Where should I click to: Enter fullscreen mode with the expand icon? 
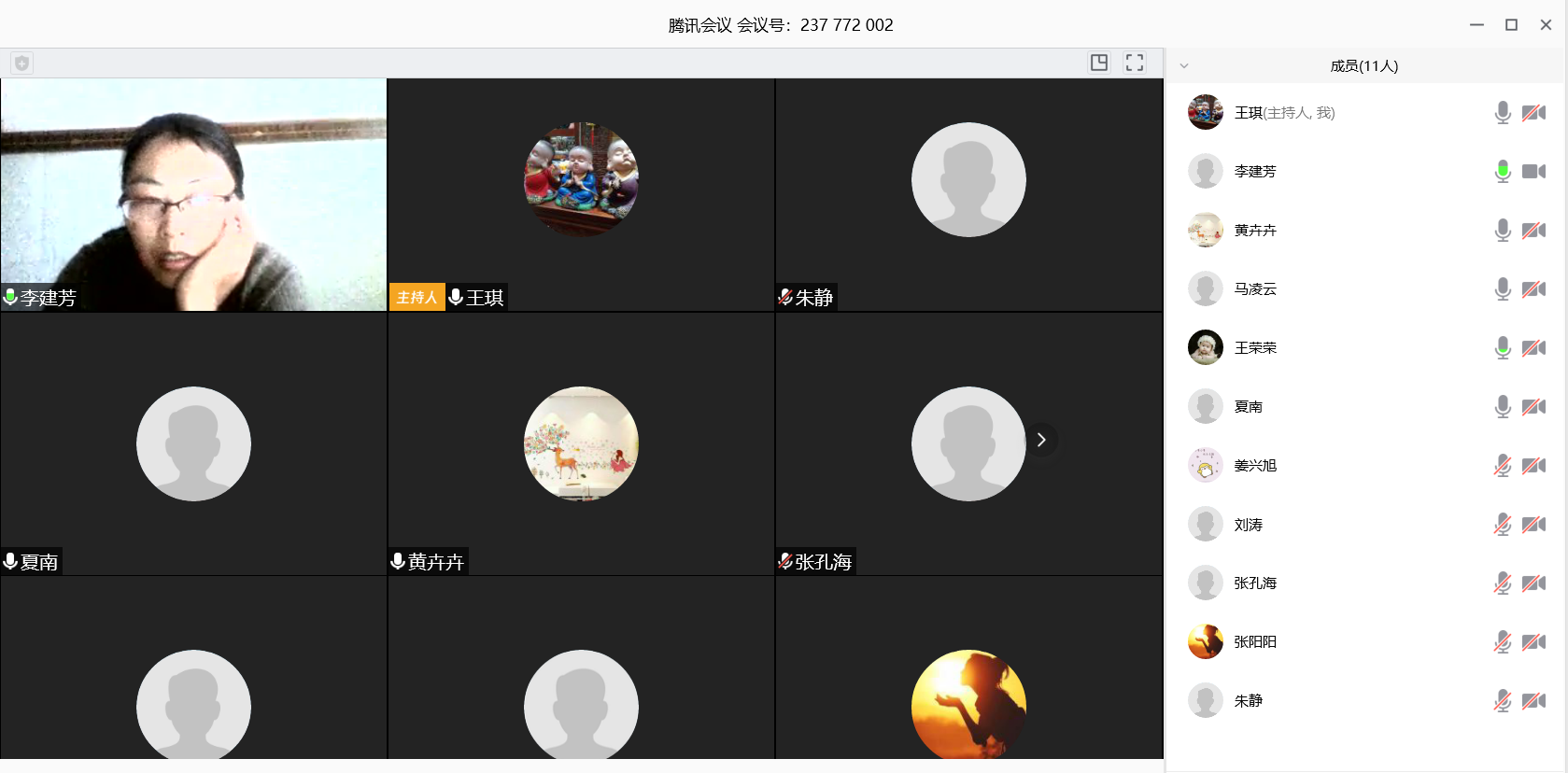pyautogui.click(x=1135, y=63)
